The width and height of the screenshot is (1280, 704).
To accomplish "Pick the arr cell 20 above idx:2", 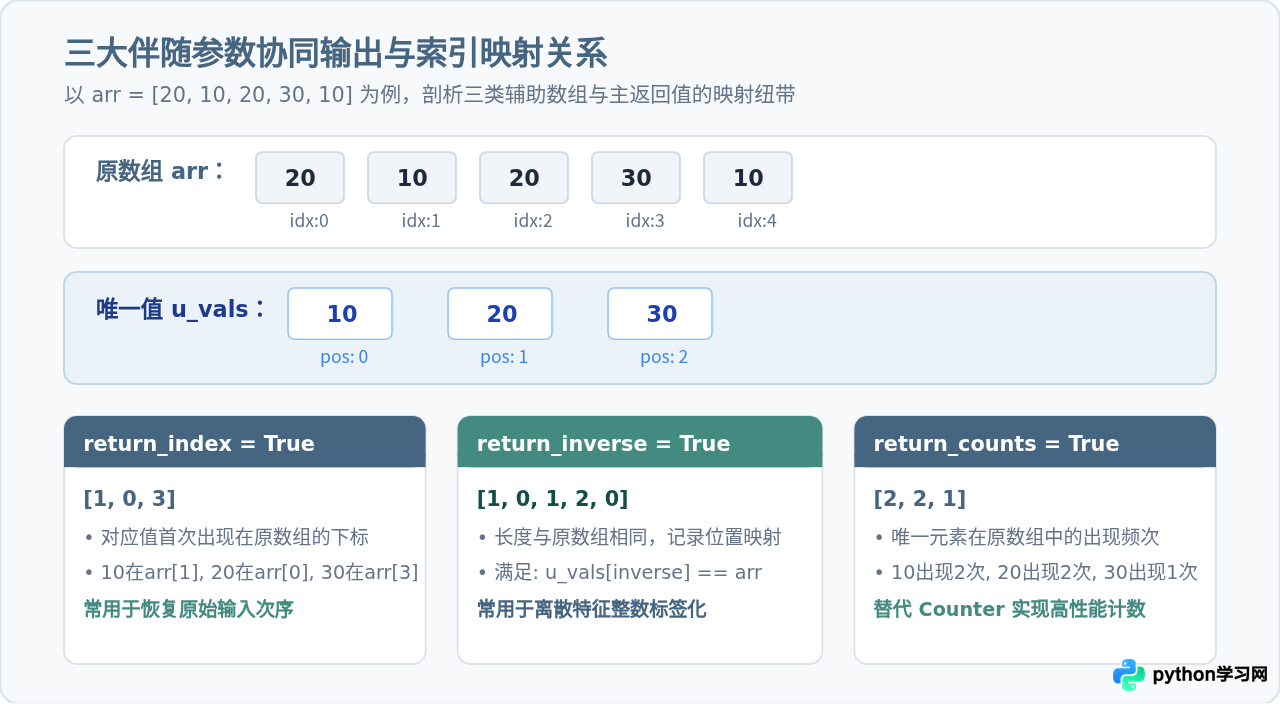I will (524, 178).
